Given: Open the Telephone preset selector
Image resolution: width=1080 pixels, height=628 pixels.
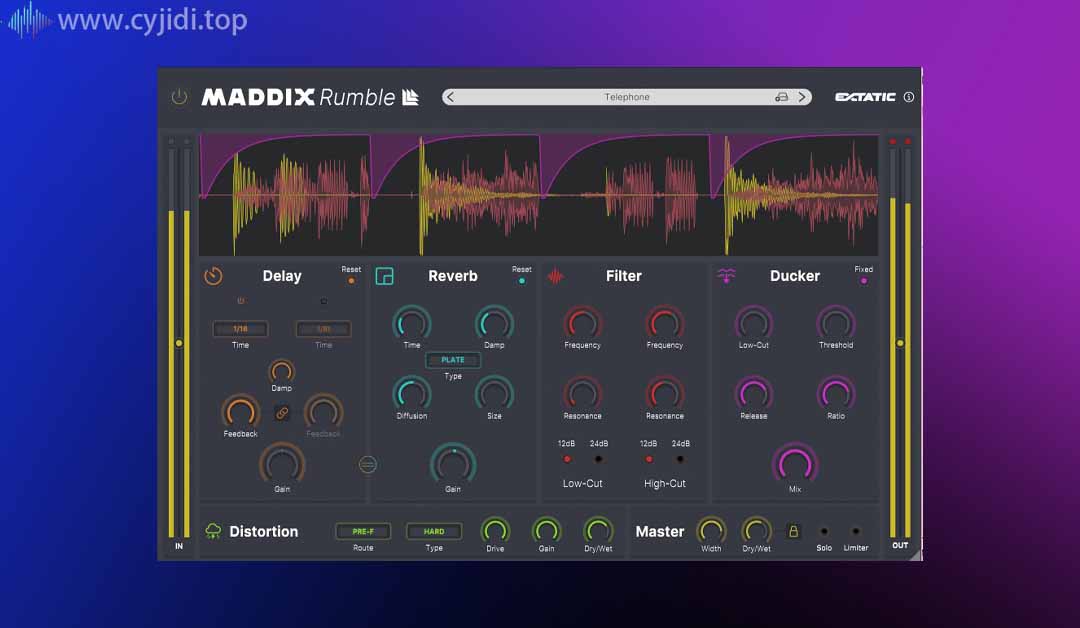Looking at the screenshot, I should [627, 97].
